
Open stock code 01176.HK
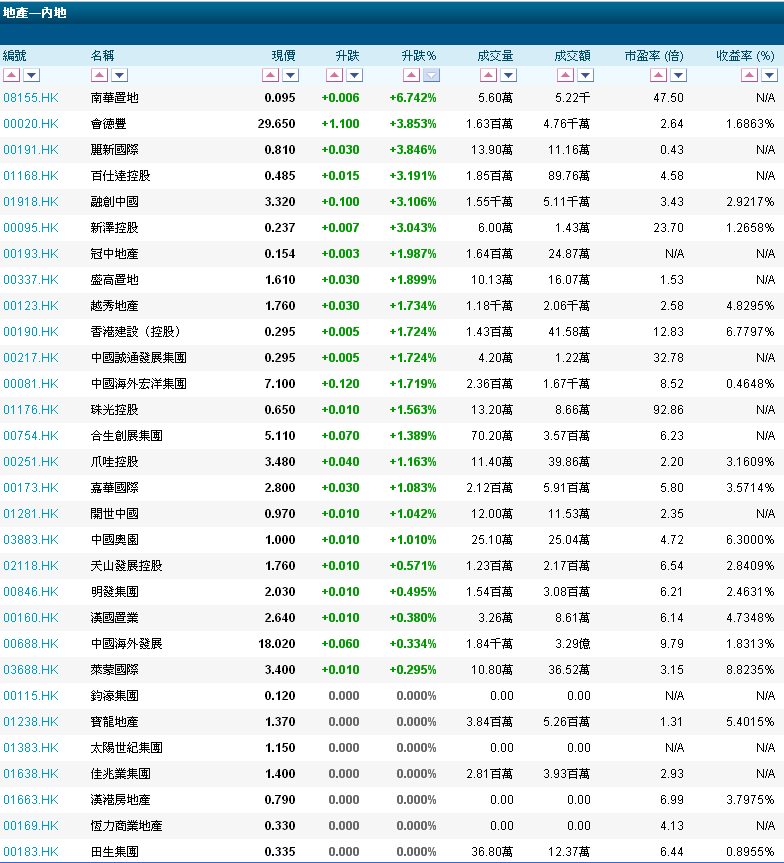coord(31,409)
